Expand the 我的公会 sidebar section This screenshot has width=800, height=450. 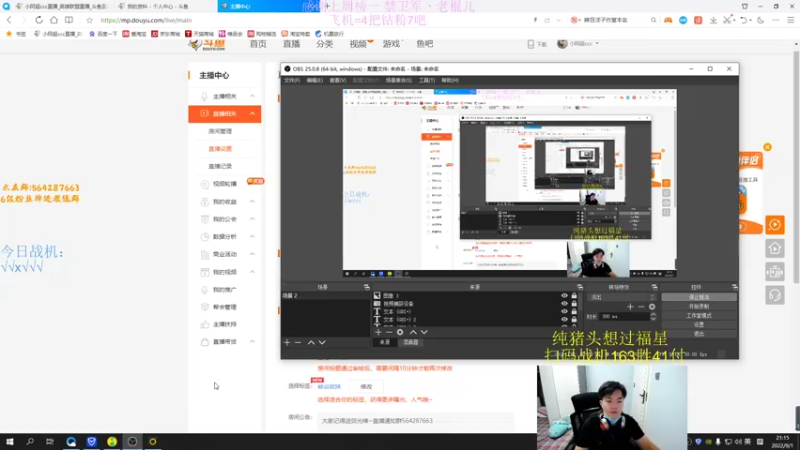coord(252,219)
